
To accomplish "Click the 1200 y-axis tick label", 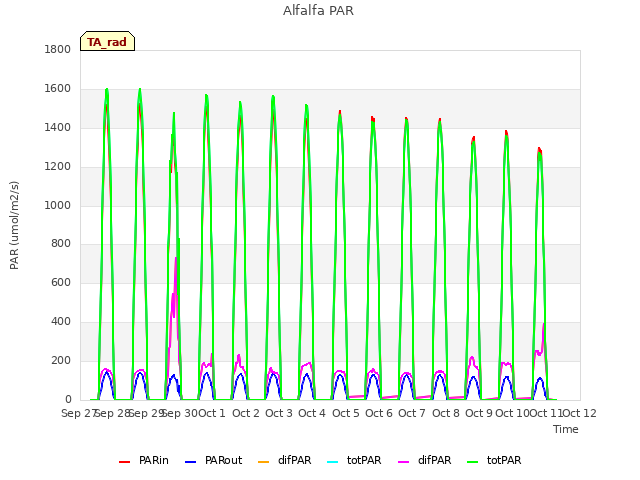I will pos(58,167).
